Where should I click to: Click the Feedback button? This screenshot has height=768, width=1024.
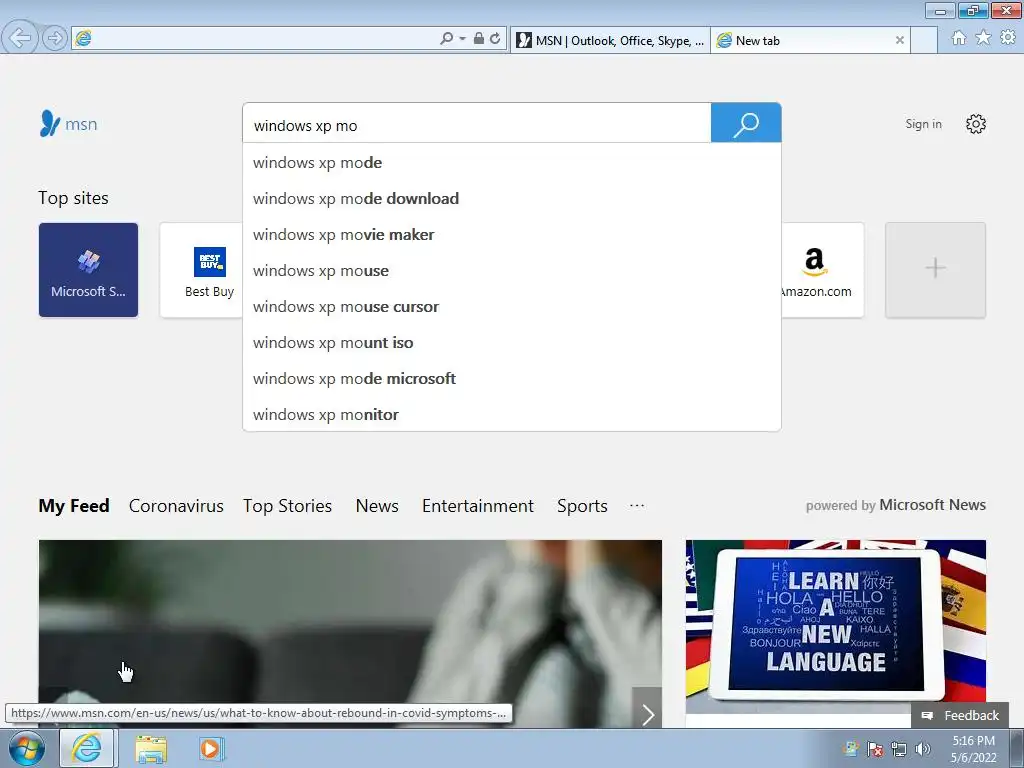[960, 715]
